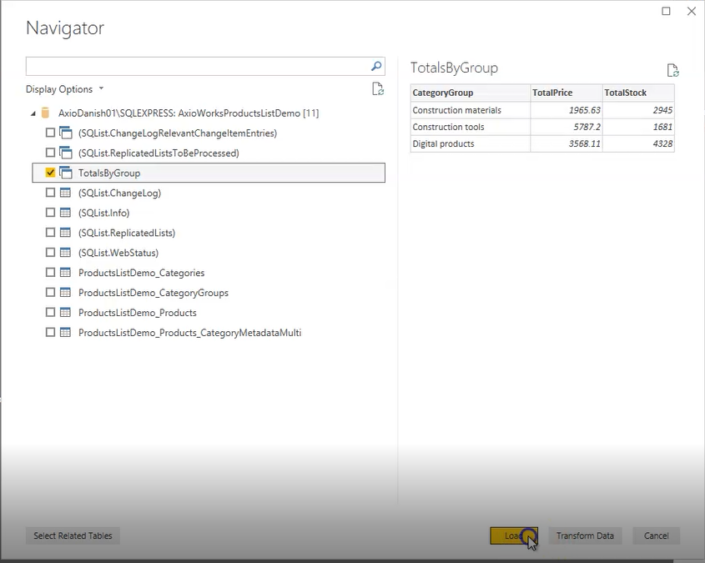Uncheck the TotalsByGroup checkbox
Viewport: 705px width, 563px height.
tap(50, 173)
